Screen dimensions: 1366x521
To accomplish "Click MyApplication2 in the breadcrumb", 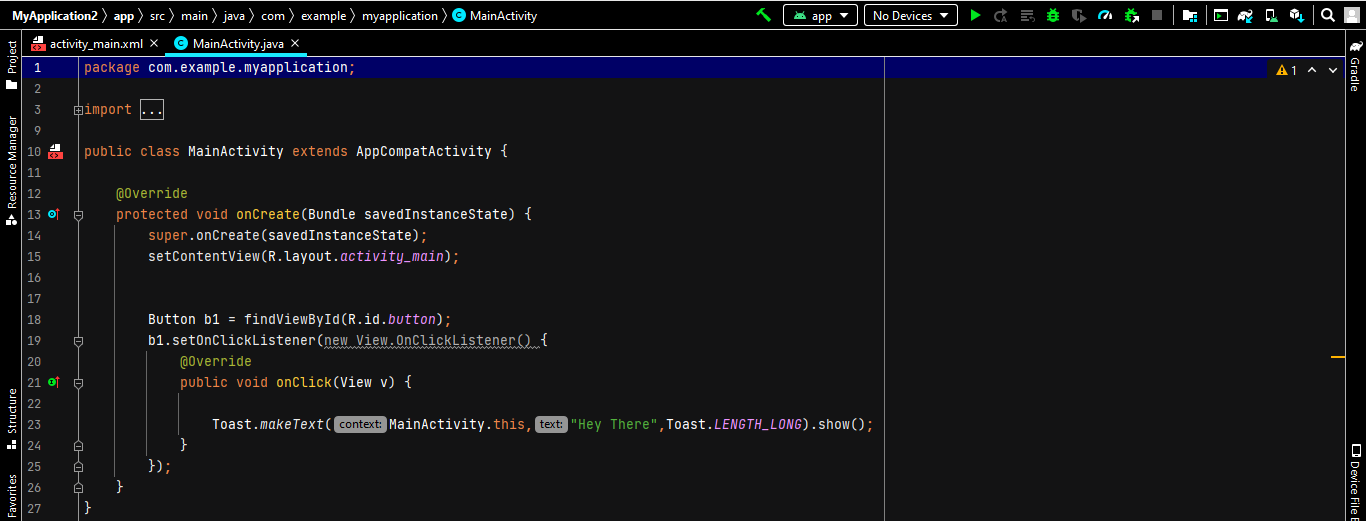I will pos(54,16).
